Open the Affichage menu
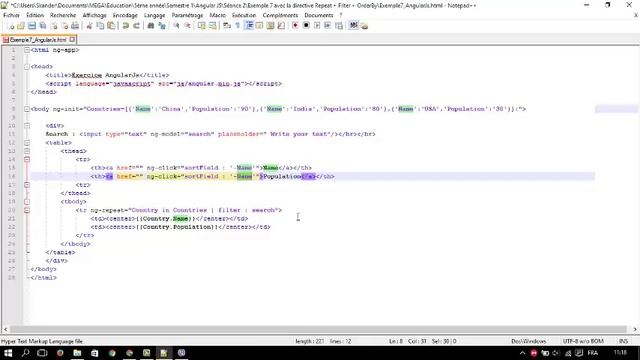Image resolution: width=640 pixels, height=360 pixels. pyautogui.click(x=94, y=15)
